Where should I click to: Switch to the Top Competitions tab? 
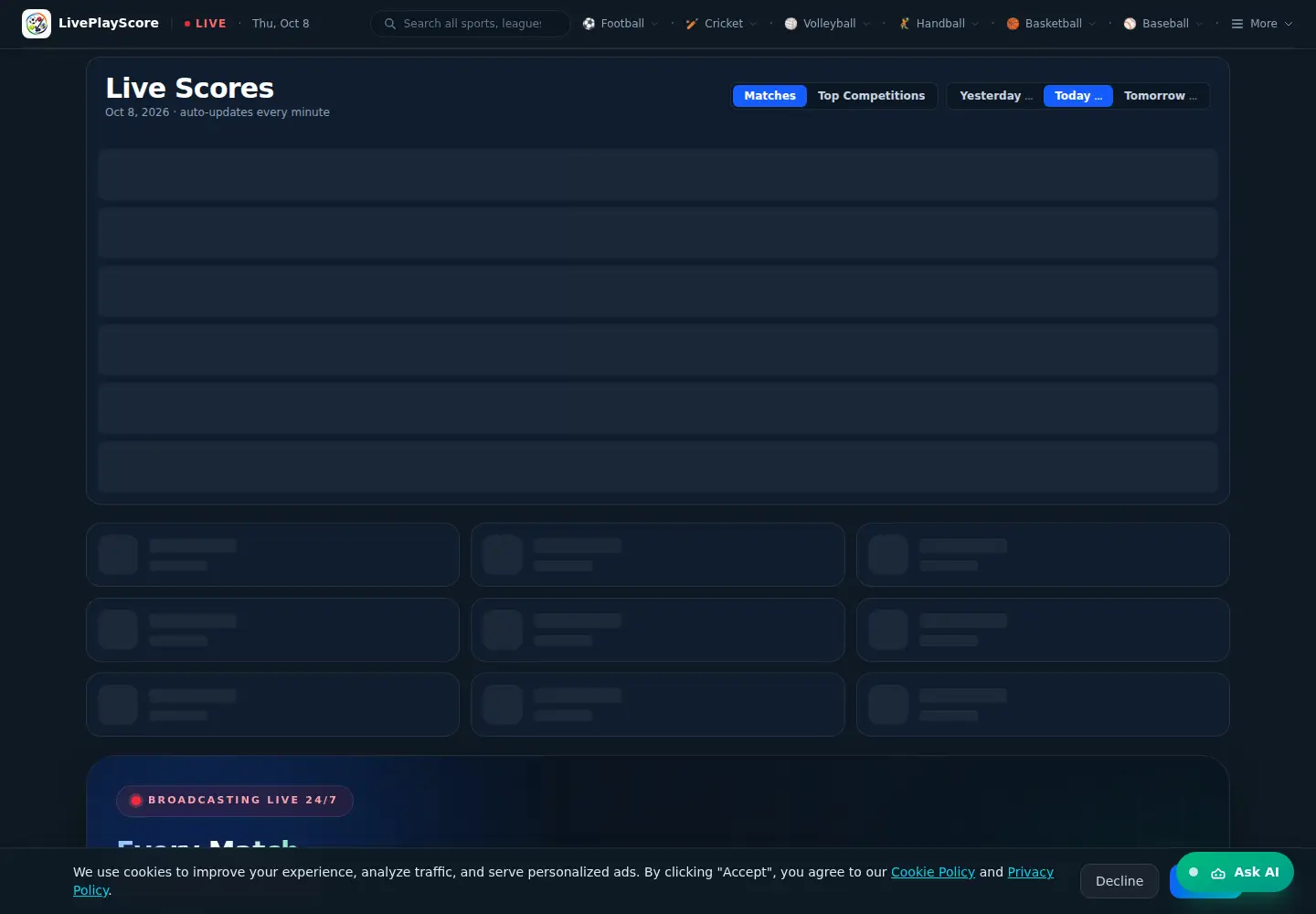tap(871, 96)
